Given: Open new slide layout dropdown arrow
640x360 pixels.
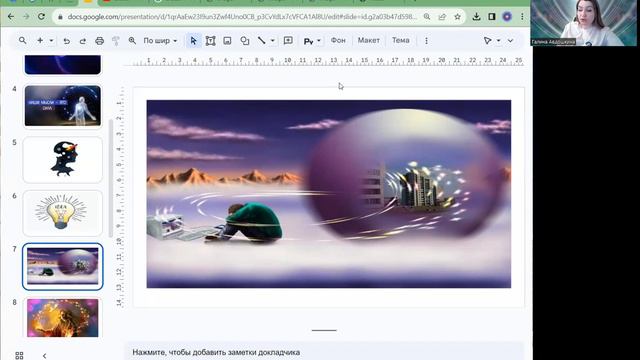Looking at the screenshot, I should 51,40.
